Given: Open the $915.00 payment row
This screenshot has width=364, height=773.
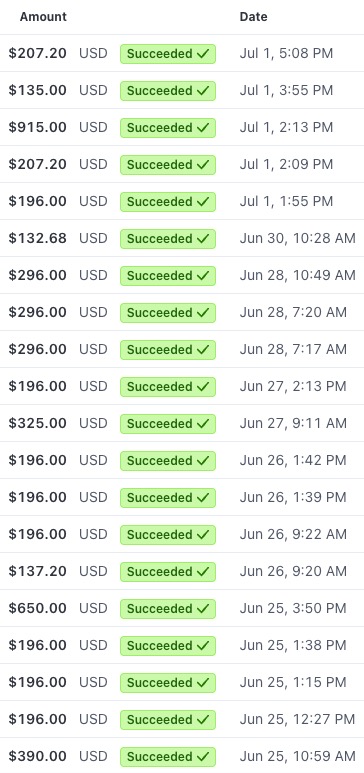Looking at the screenshot, I should (x=182, y=127).
